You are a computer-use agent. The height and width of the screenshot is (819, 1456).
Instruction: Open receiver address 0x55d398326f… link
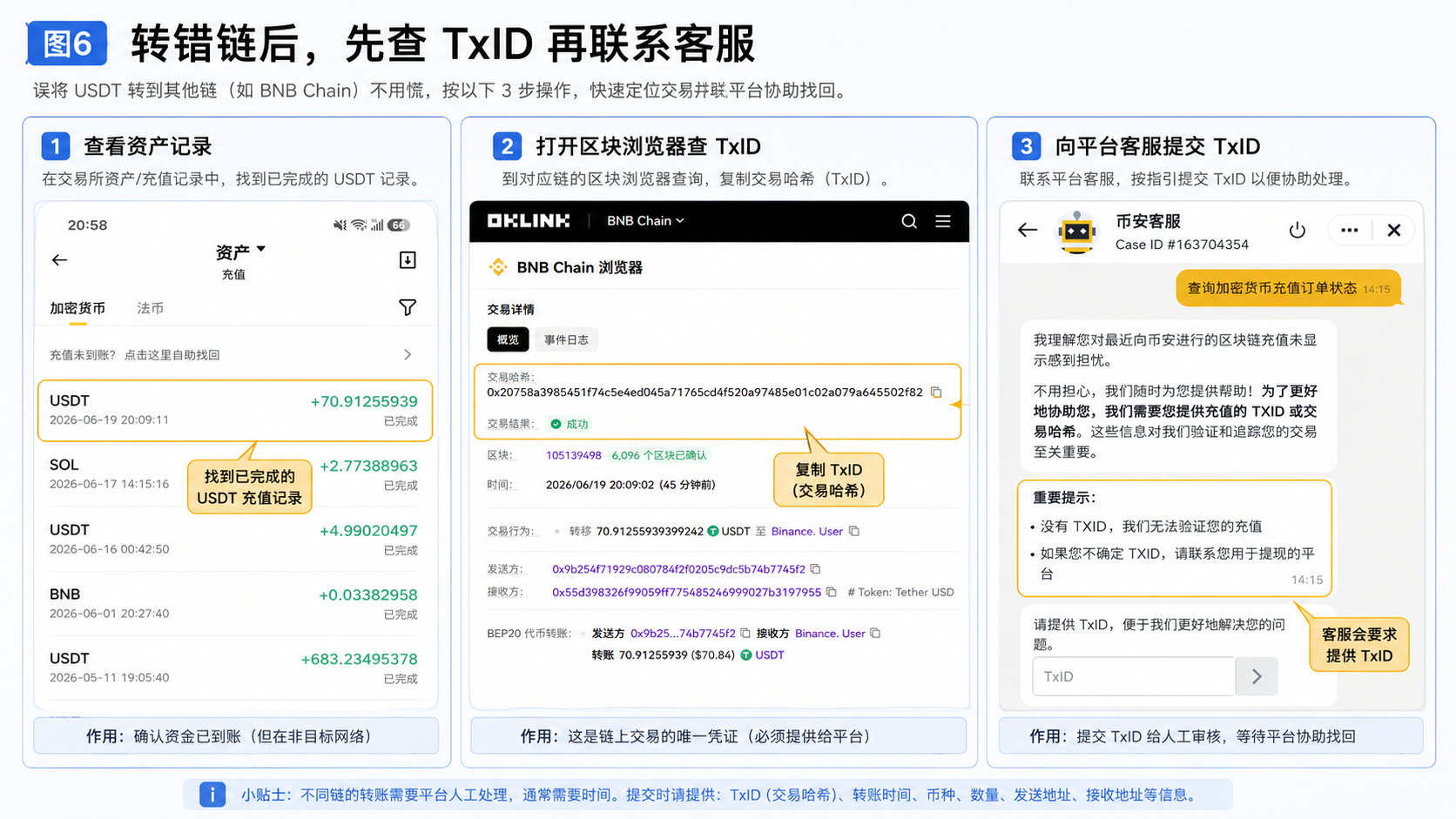pos(686,592)
